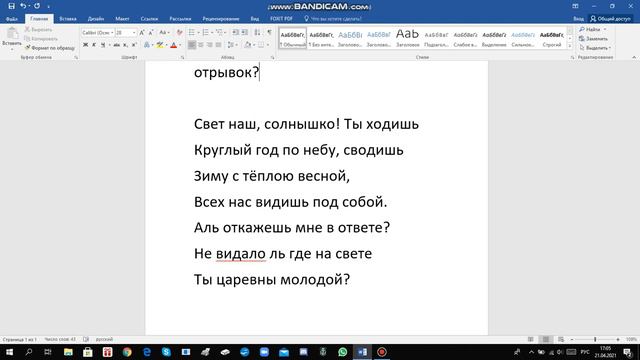This screenshot has width=640, height=360.
Task: Redo the last action
Action: 37,6
